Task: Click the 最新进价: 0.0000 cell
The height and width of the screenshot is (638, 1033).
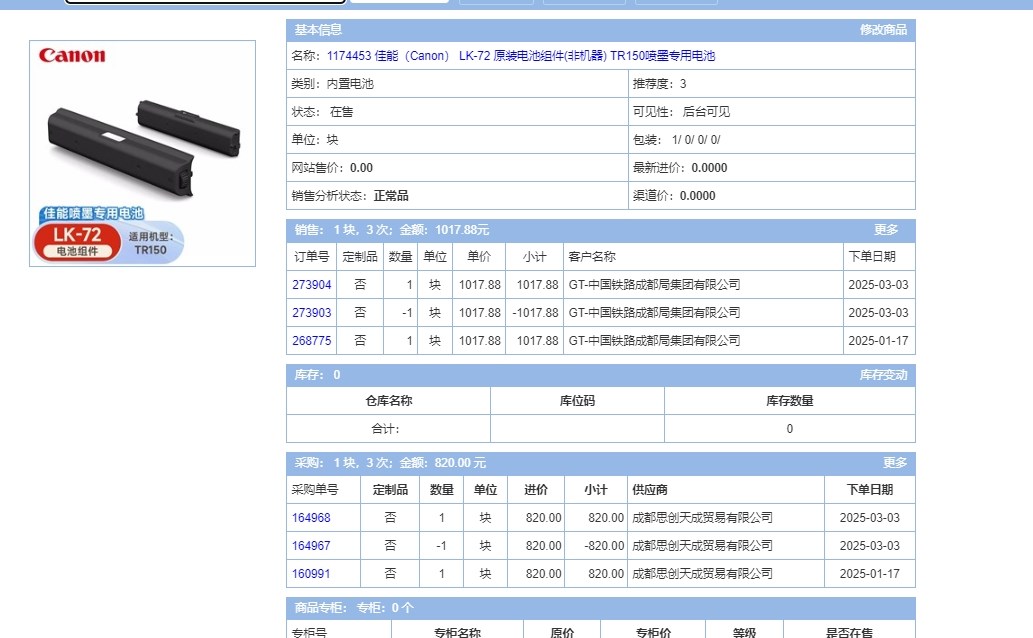Action: (772, 168)
